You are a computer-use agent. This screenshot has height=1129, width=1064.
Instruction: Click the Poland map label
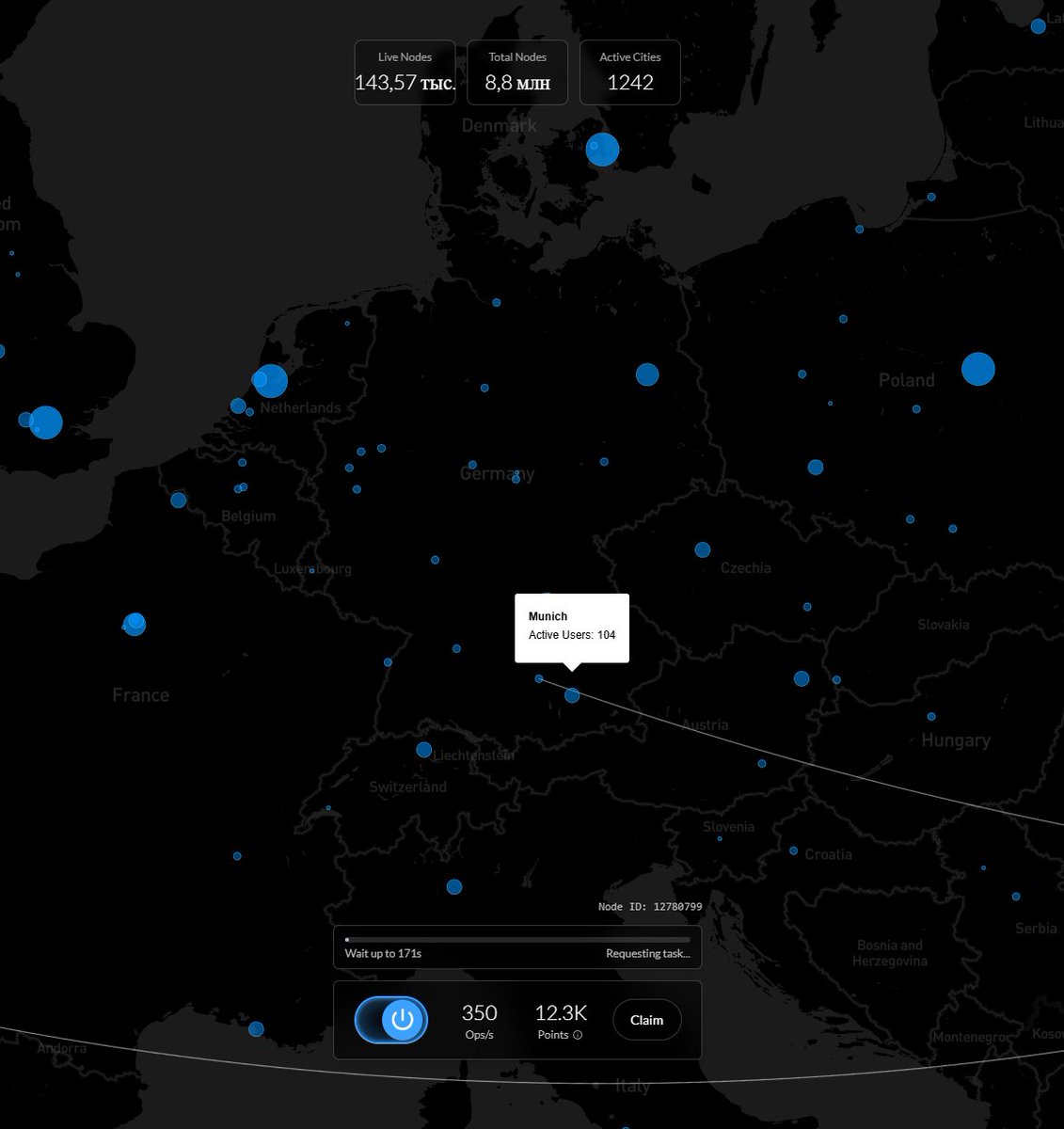pyautogui.click(x=907, y=380)
